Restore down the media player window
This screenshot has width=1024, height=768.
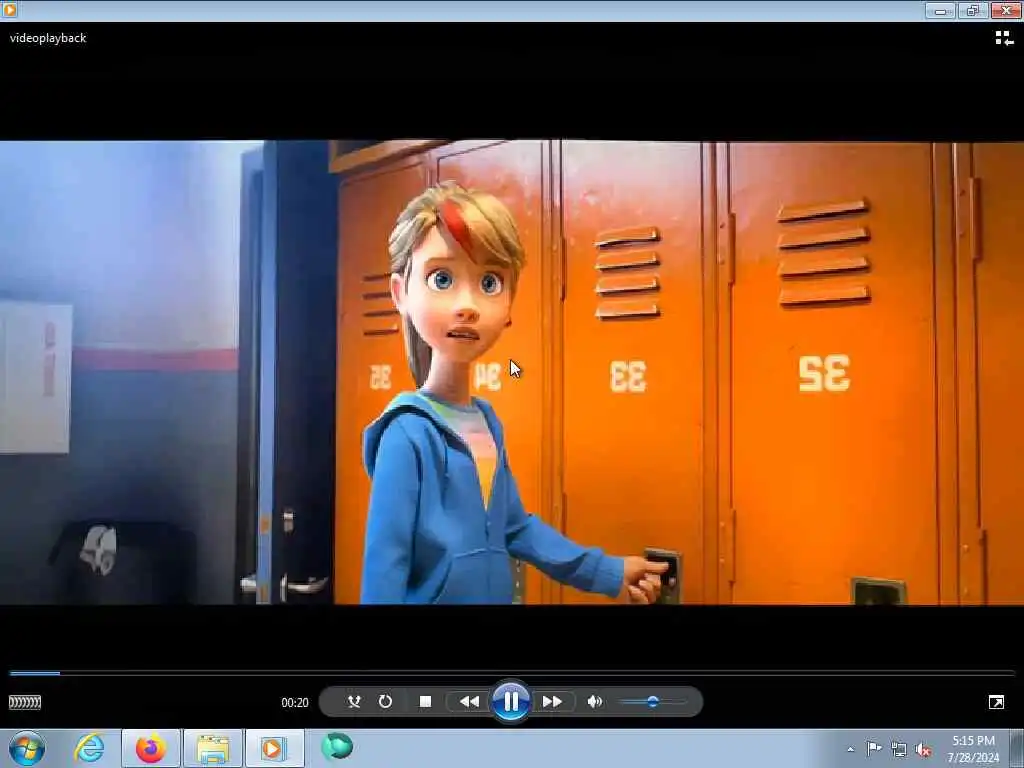(973, 10)
